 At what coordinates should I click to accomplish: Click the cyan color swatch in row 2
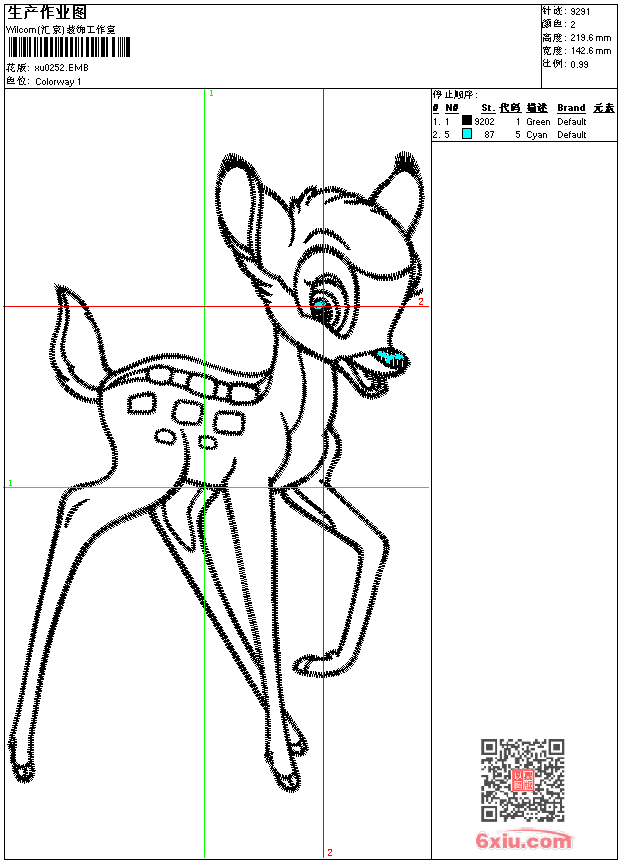(467, 133)
